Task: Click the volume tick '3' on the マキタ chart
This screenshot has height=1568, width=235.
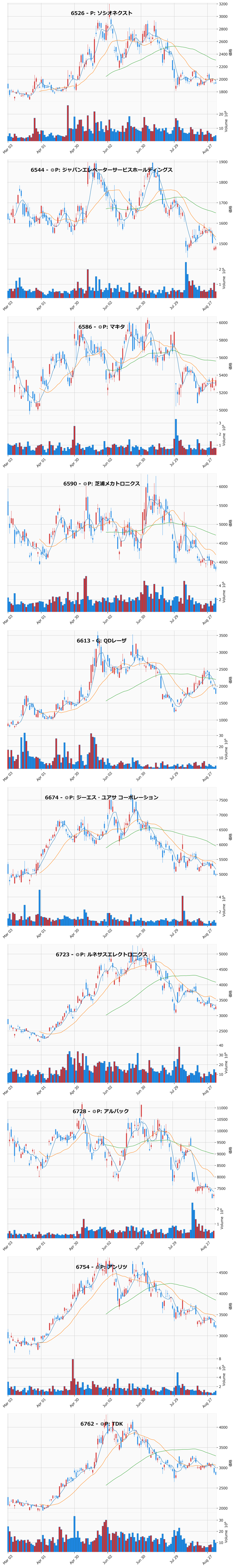Action: point(220,423)
